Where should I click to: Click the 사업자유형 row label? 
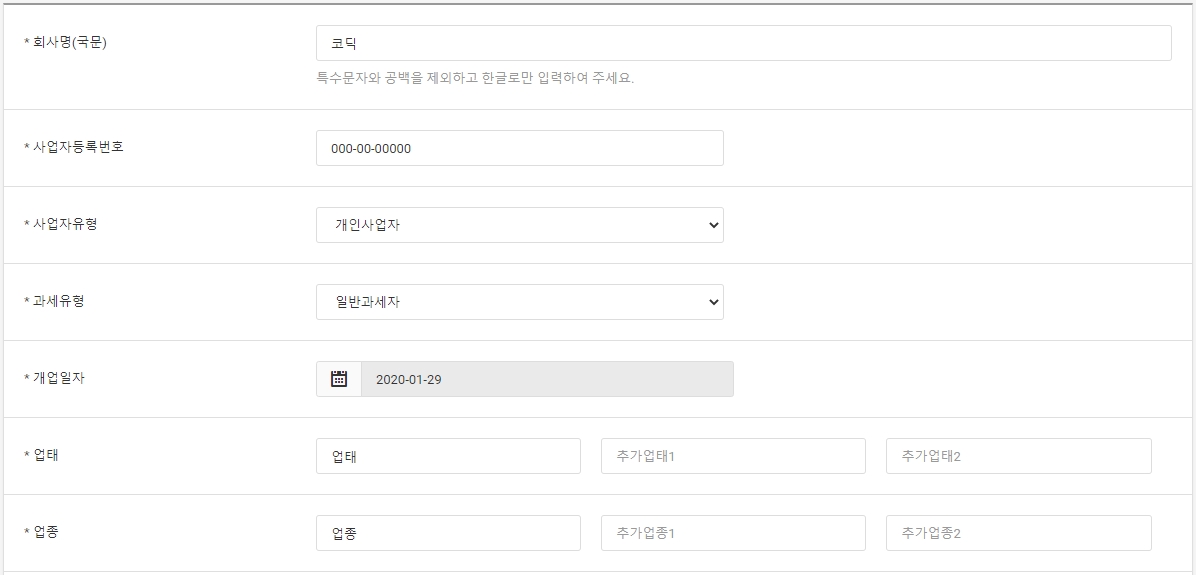(x=60, y=223)
